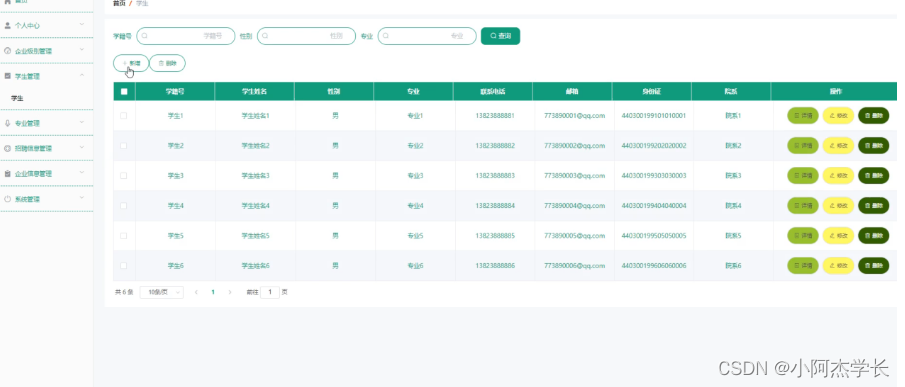Image resolution: width=905 pixels, height=387 pixels.
Task: Expand the 个人中心 menu chevron
Action: 82,25
